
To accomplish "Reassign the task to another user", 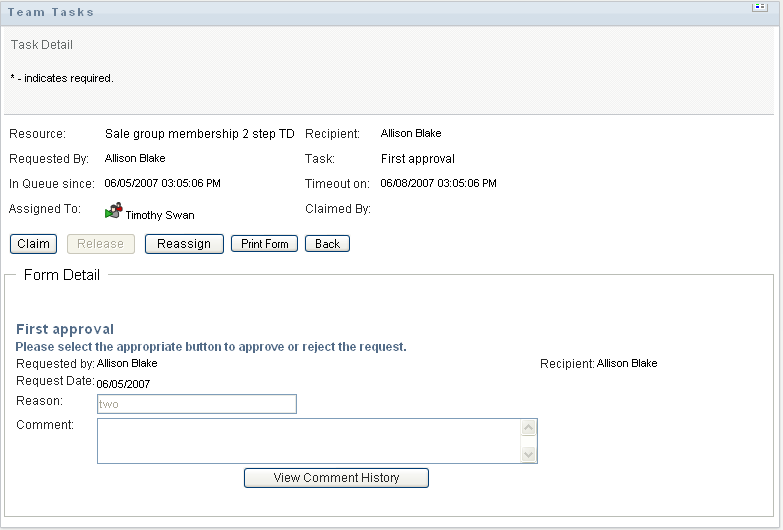I will click(184, 244).
